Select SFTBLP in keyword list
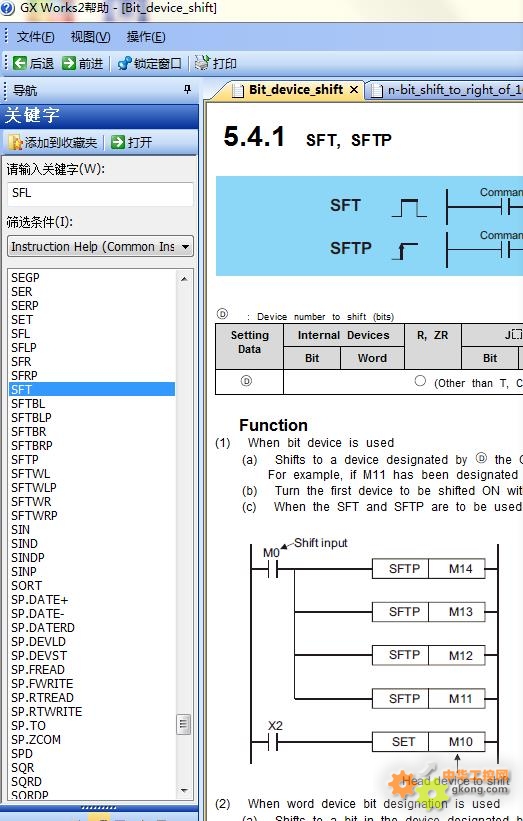This screenshot has width=523, height=821. click(x=31, y=418)
